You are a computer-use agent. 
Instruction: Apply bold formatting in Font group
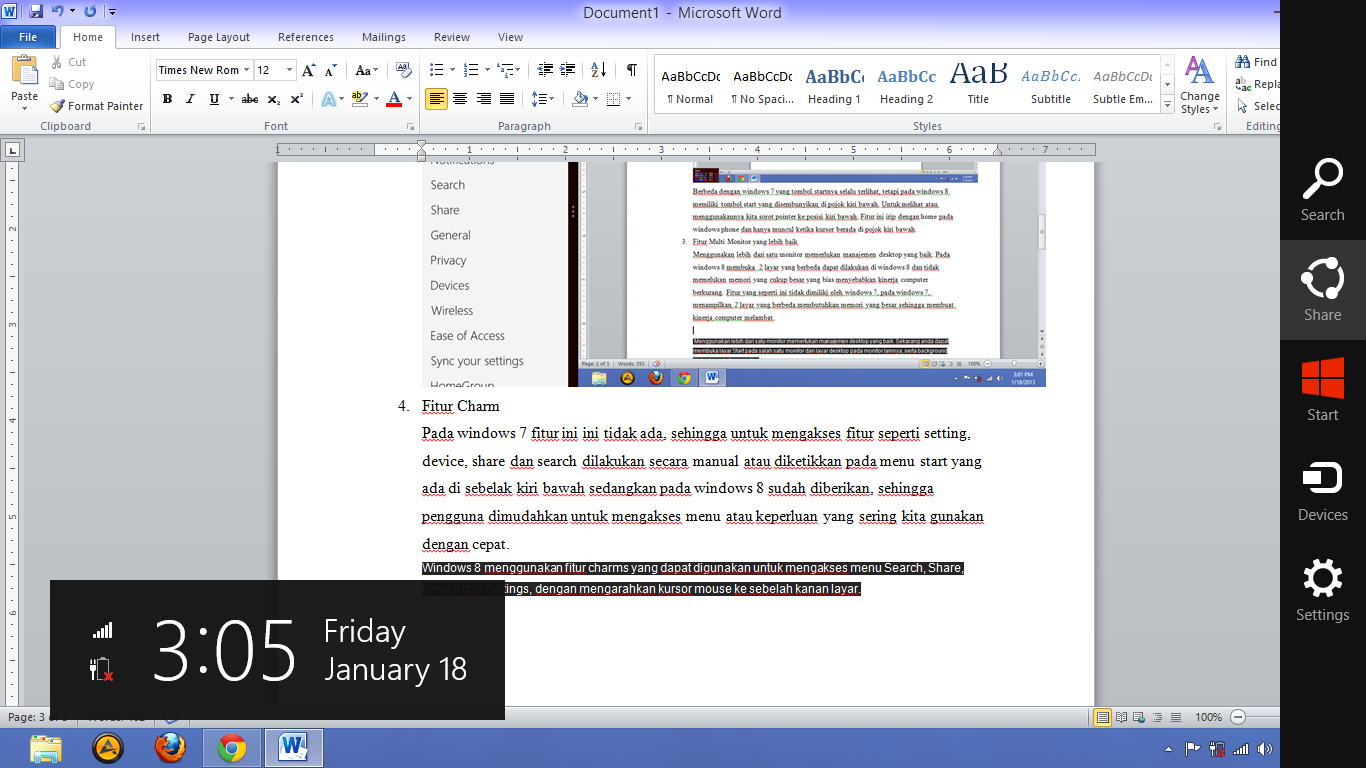(167, 99)
